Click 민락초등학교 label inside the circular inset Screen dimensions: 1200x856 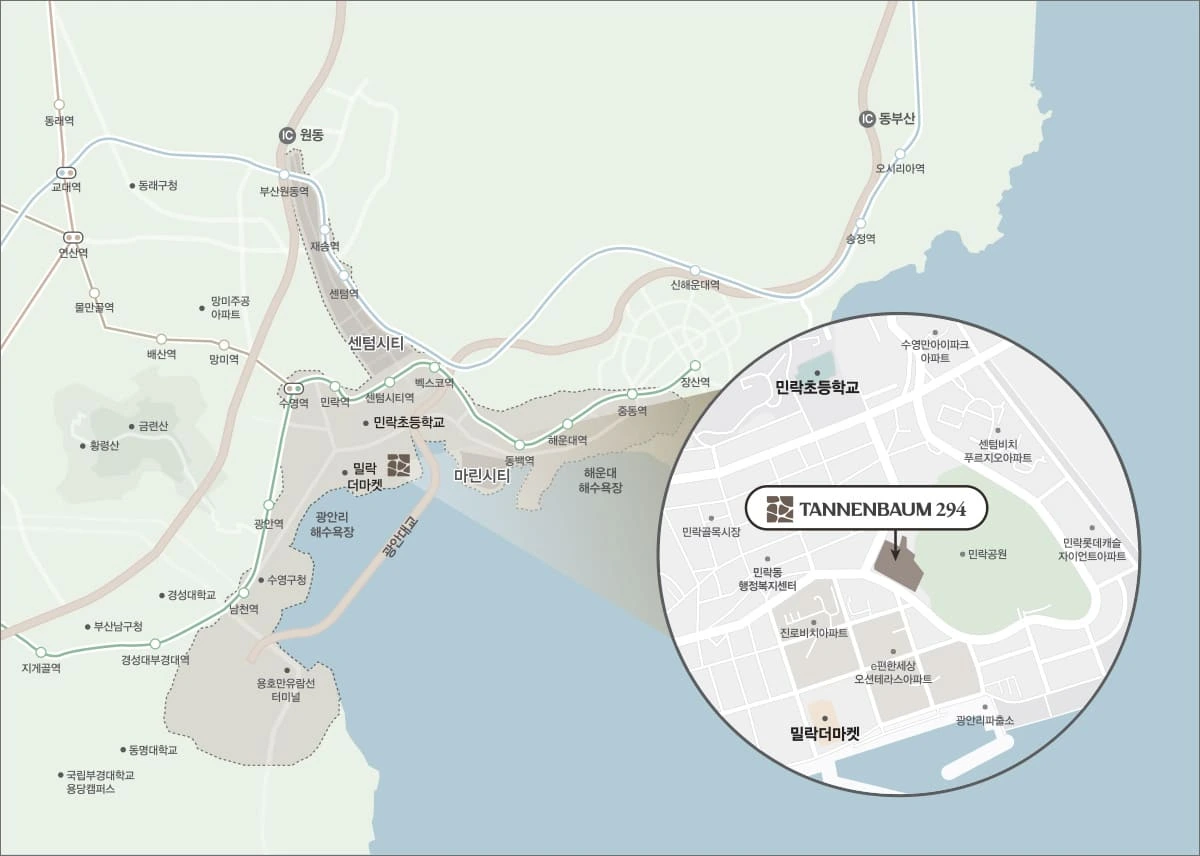coord(817,386)
